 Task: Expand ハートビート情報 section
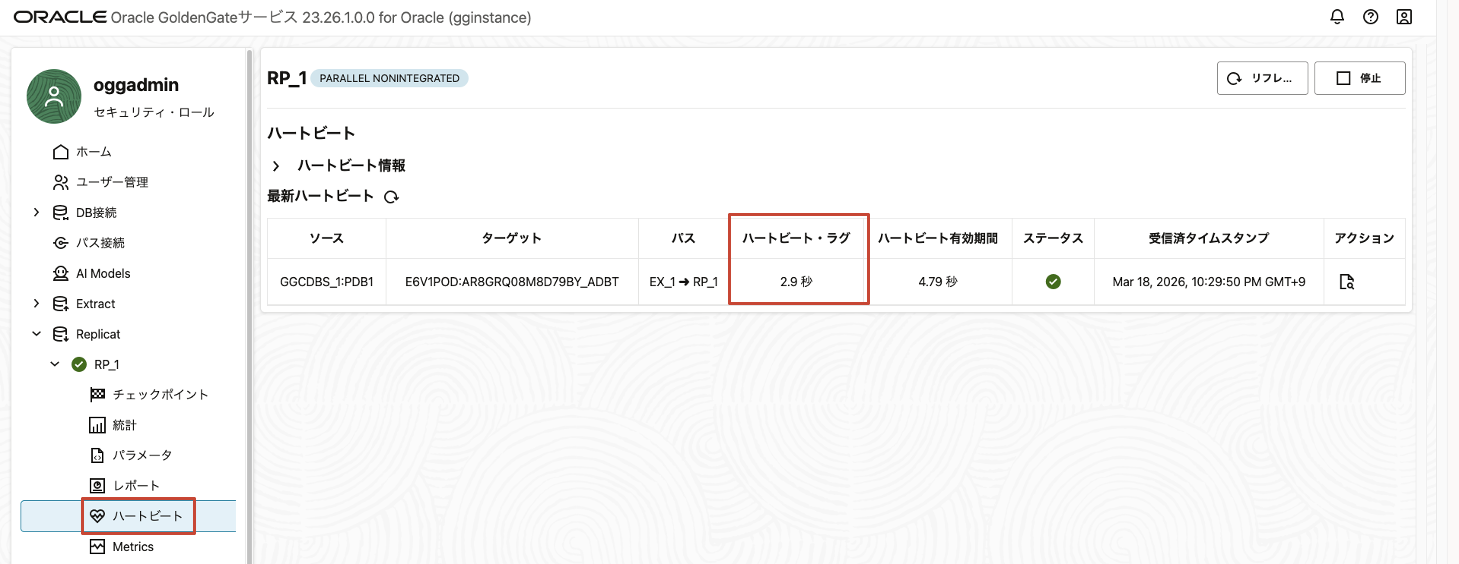[276, 166]
